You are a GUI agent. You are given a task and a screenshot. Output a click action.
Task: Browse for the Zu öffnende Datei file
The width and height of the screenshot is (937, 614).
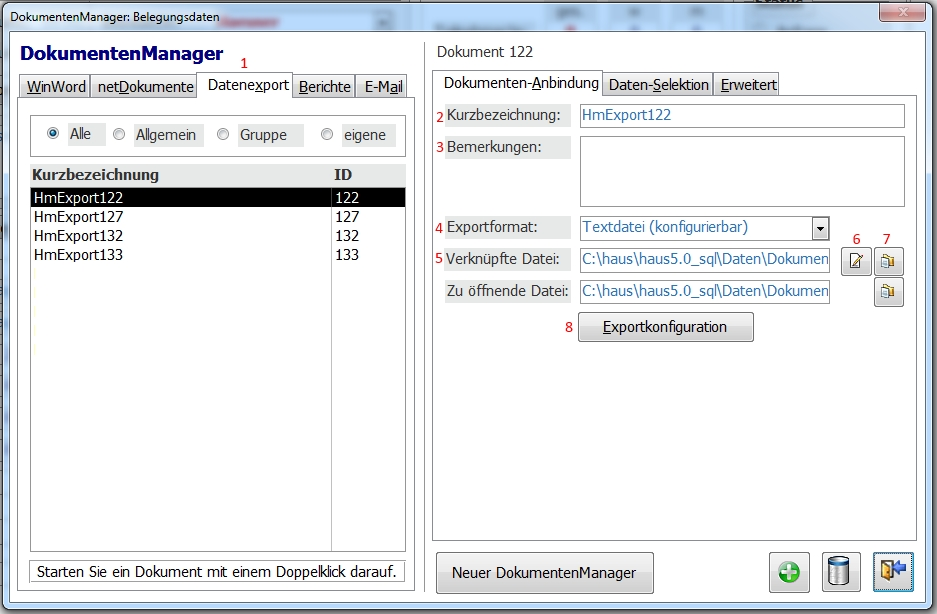pyautogui.click(x=888, y=292)
